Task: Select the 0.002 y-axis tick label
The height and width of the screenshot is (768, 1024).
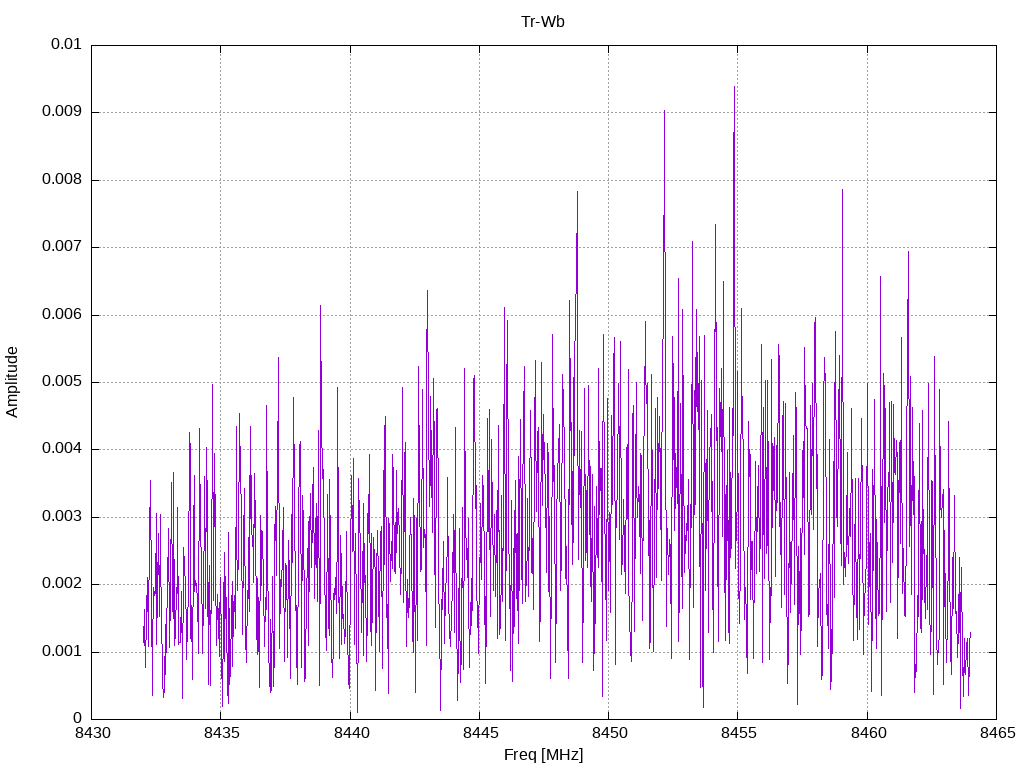Action: pos(62,584)
